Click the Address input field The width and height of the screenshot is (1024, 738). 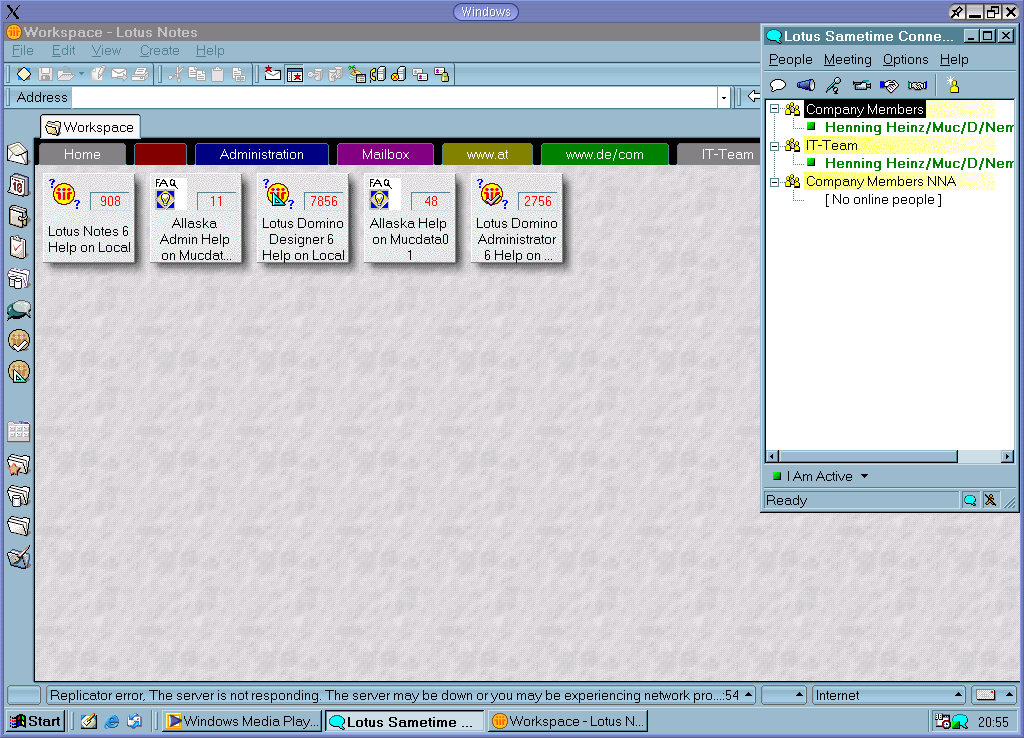click(x=395, y=98)
